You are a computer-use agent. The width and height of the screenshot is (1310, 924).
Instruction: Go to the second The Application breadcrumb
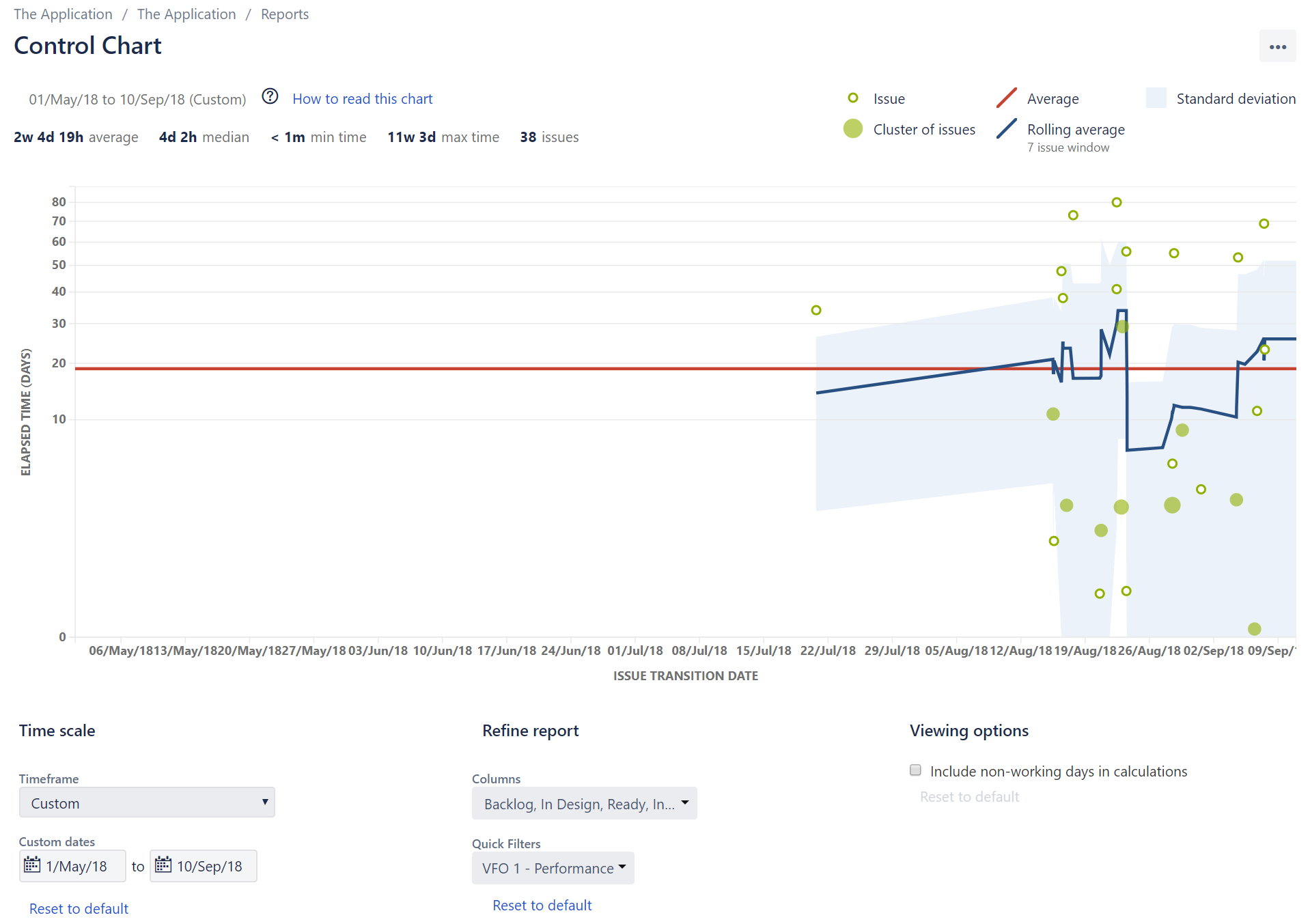186,14
